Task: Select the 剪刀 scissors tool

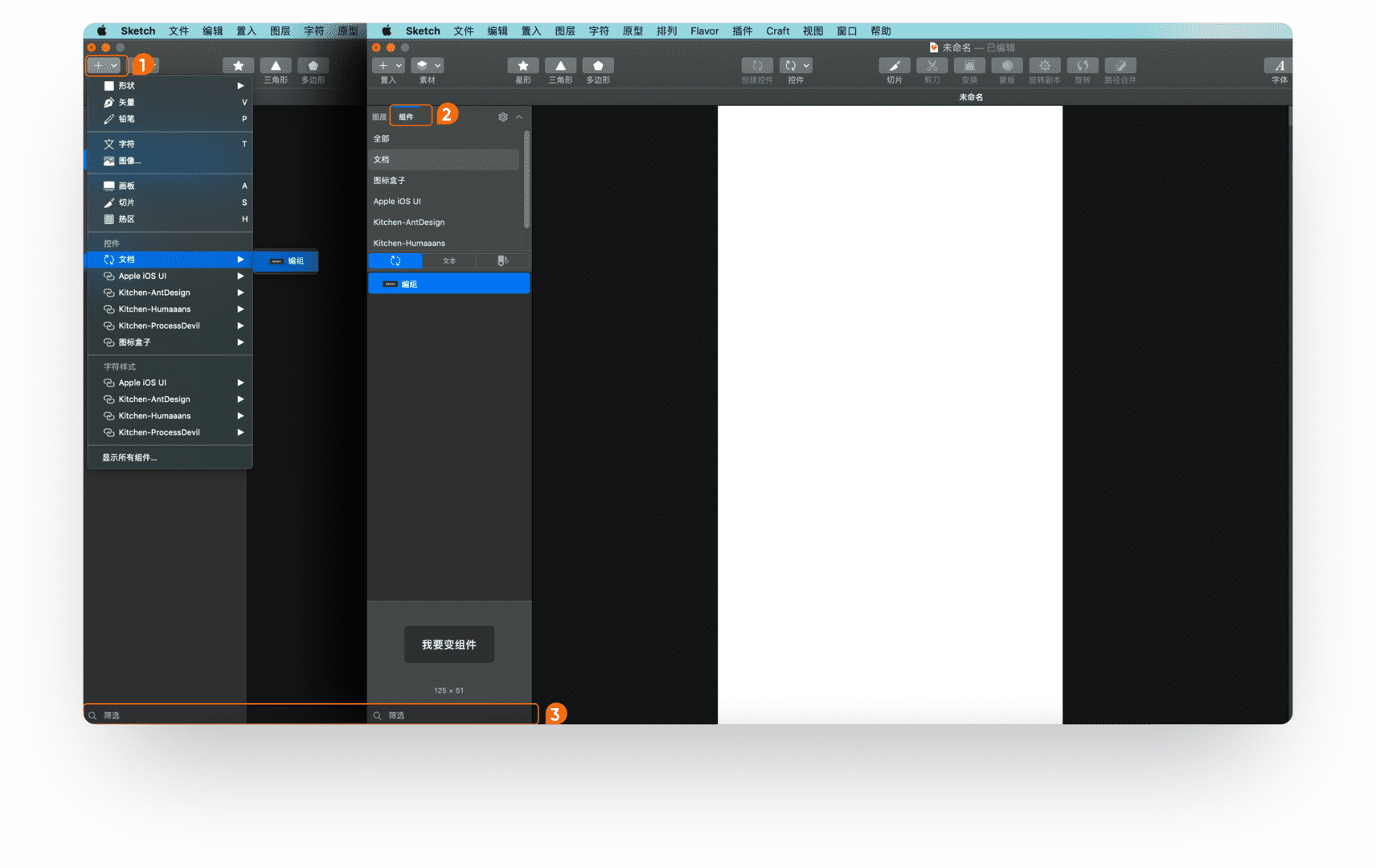Action: point(932,66)
